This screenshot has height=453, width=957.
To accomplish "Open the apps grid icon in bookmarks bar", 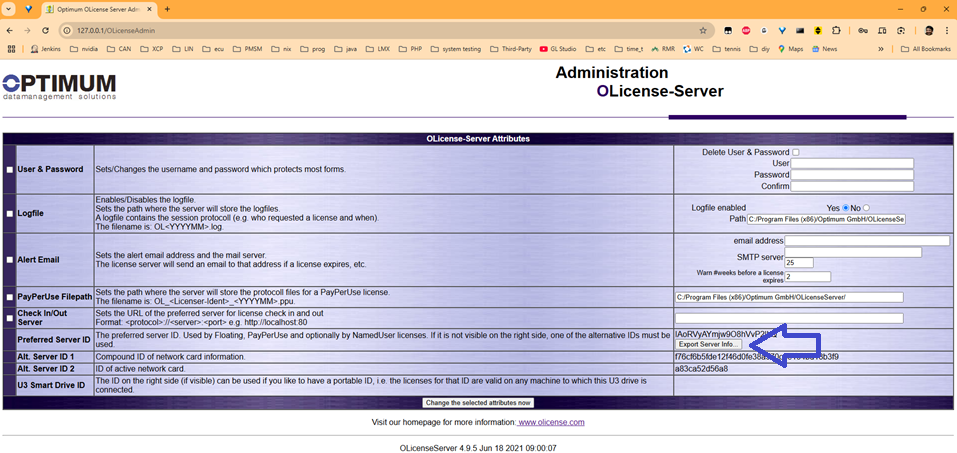I will point(10,49).
